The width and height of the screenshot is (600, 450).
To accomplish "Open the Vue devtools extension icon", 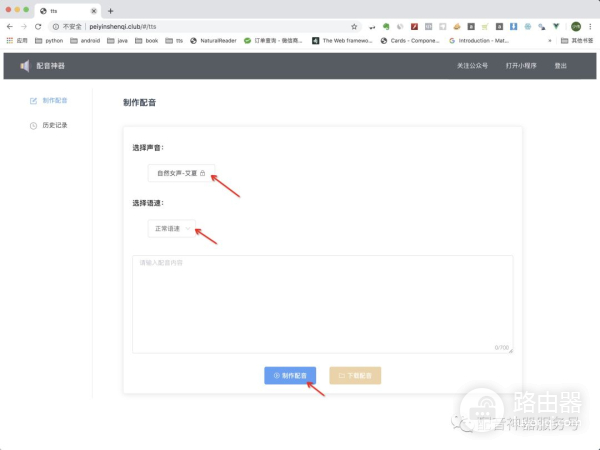I will pyautogui.click(x=556, y=26).
